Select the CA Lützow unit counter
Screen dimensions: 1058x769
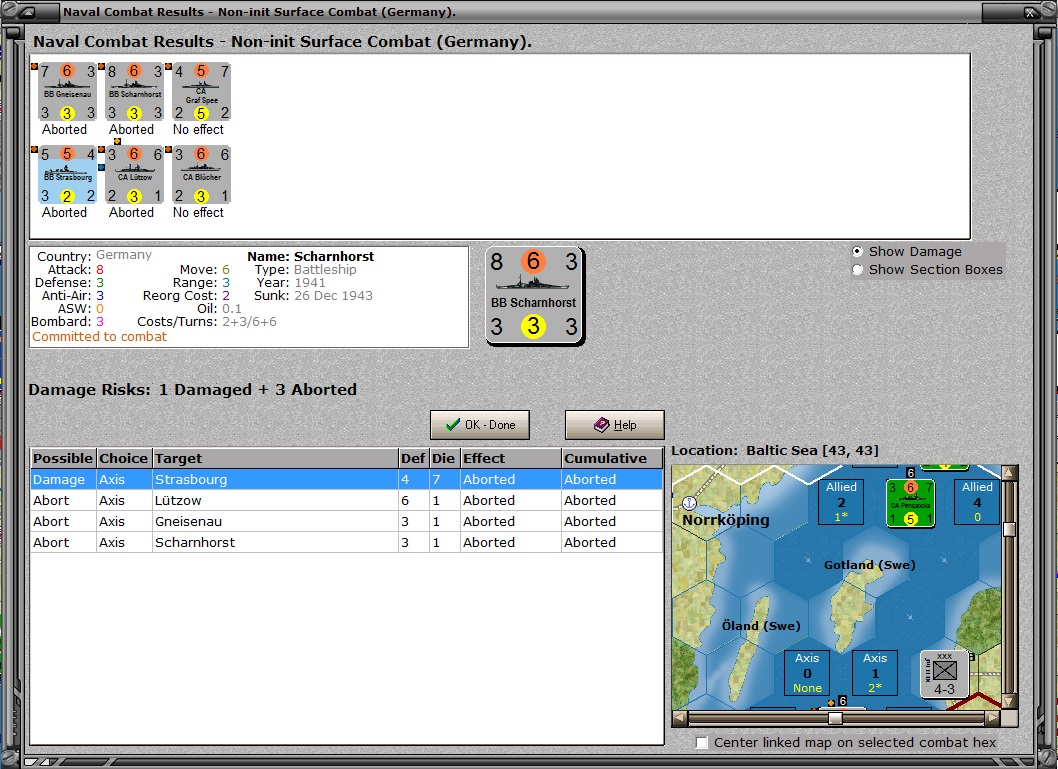click(134, 175)
